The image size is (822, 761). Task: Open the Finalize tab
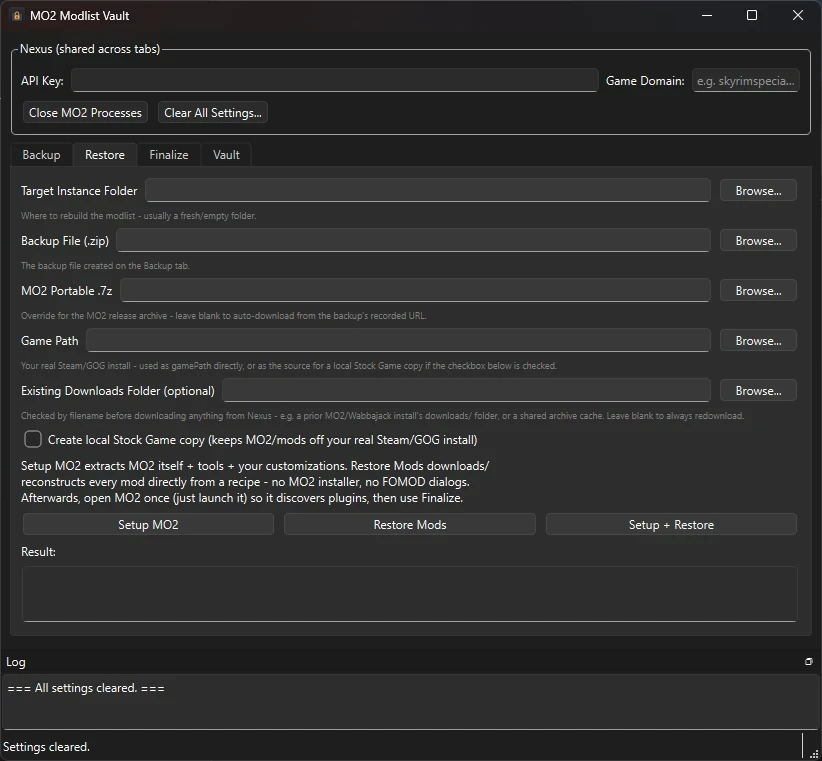coord(169,155)
